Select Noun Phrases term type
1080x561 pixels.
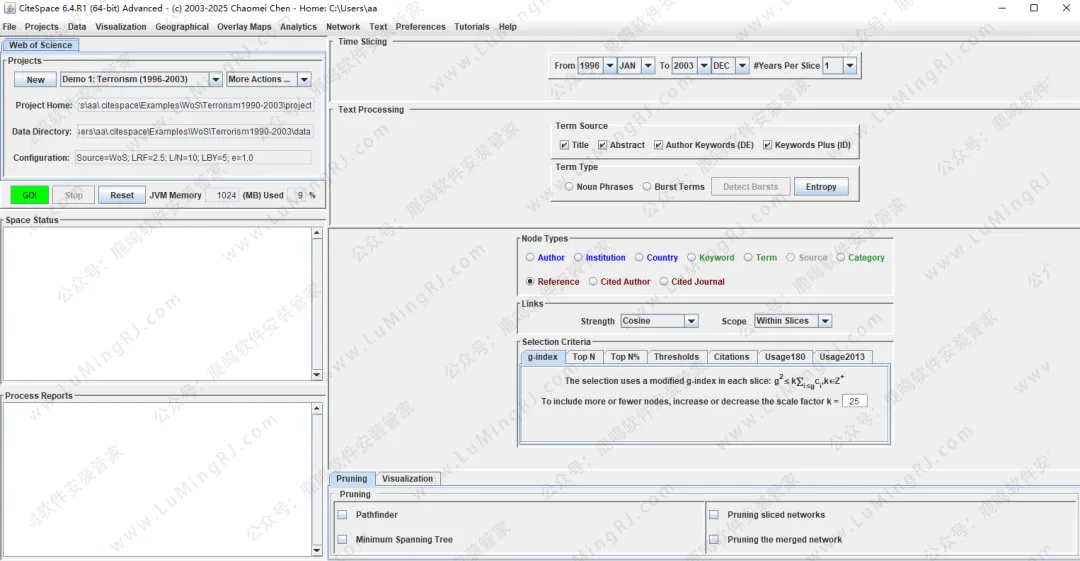coord(569,187)
